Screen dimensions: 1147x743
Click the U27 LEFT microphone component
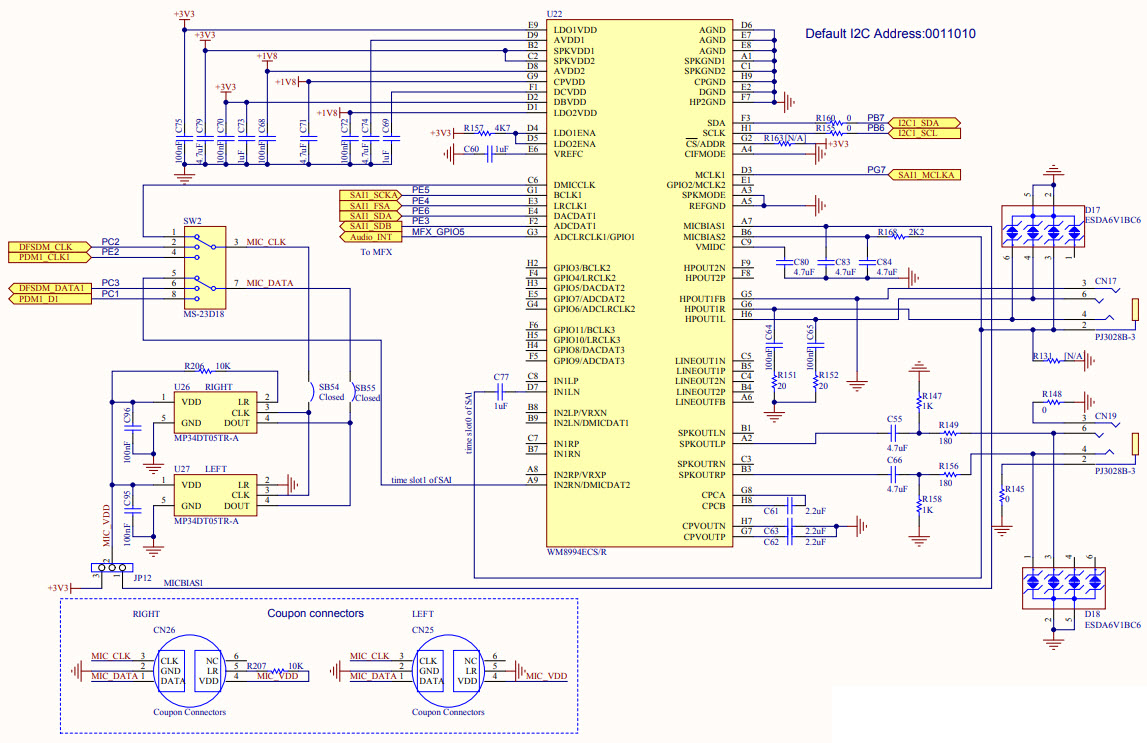pyautogui.click(x=215, y=495)
